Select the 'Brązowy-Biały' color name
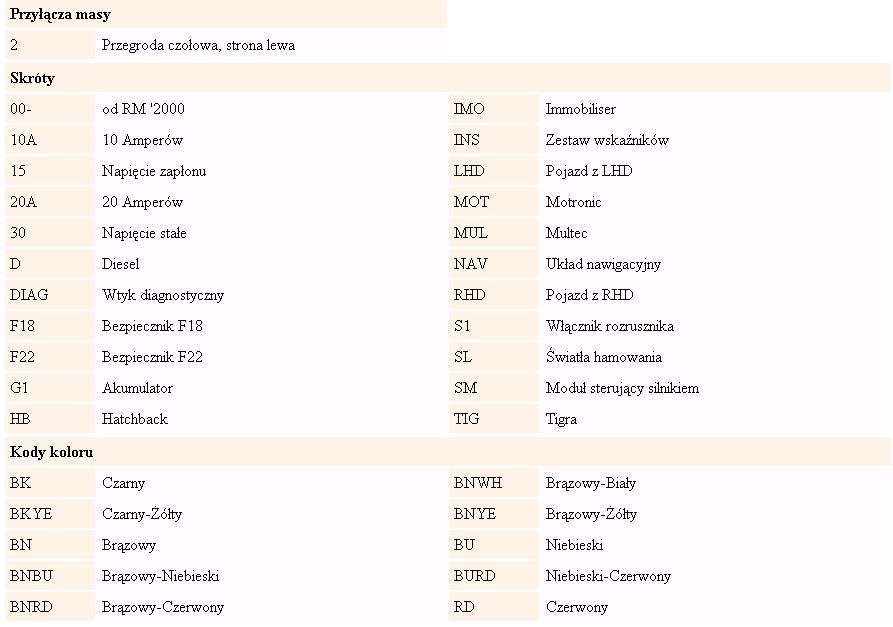This screenshot has width=893, height=627. (591, 483)
